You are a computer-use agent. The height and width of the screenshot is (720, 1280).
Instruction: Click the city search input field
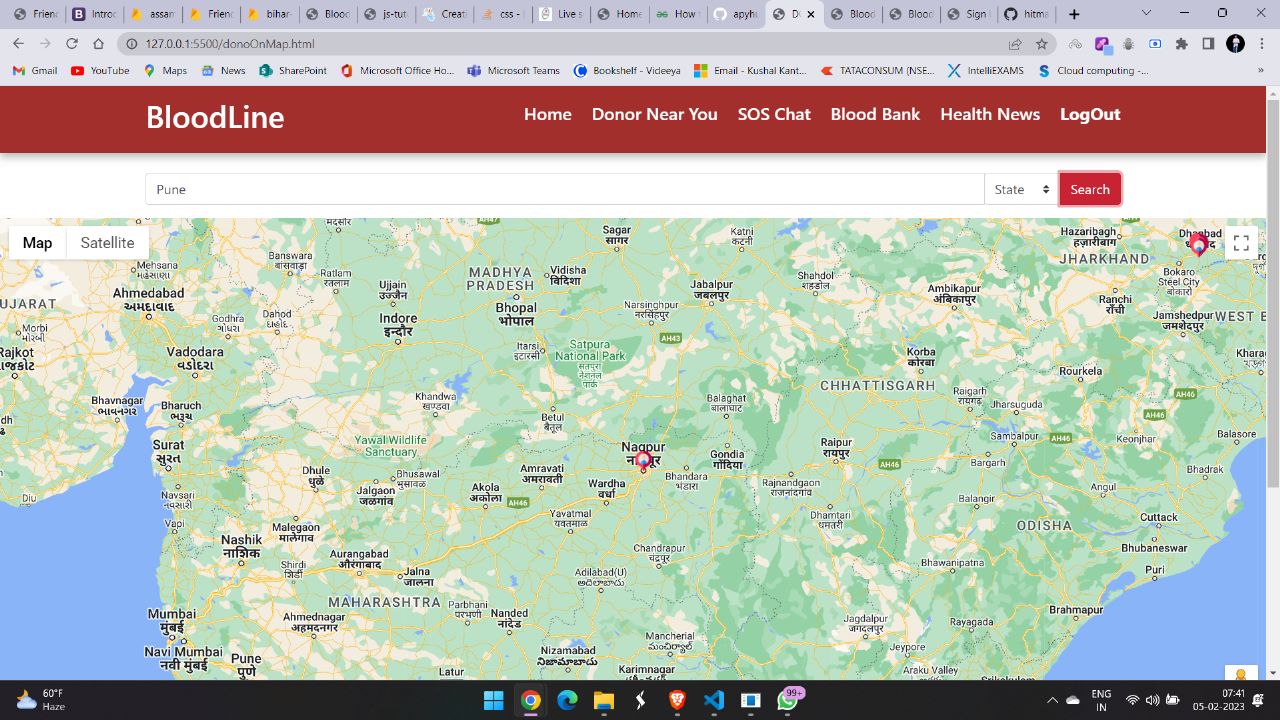[565, 189]
